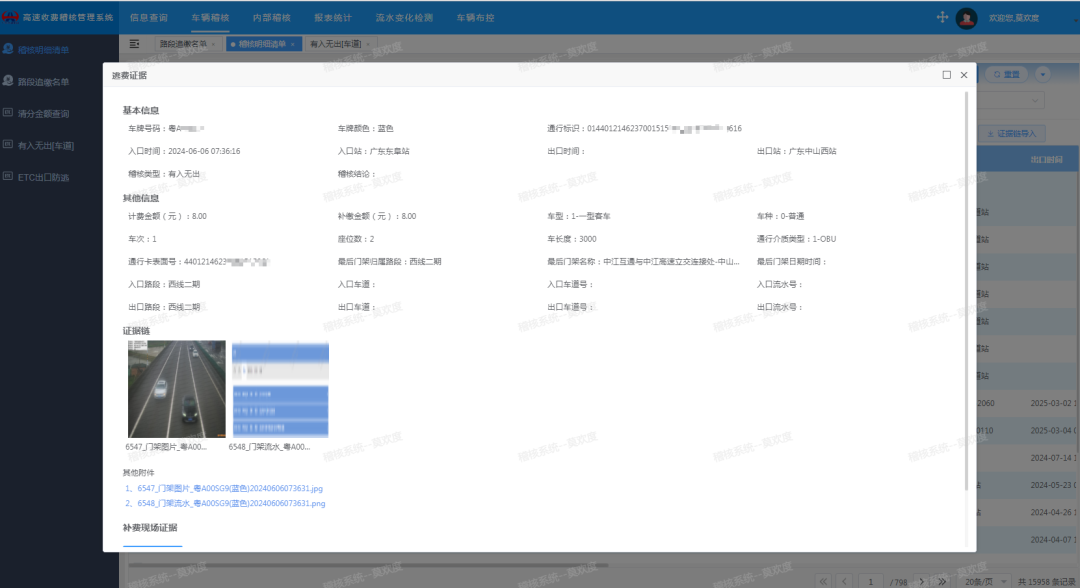Click the 出口站 广东中山西站 text
Image resolution: width=1080 pixels, height=588 pixels.
click(x=796, y=151)
